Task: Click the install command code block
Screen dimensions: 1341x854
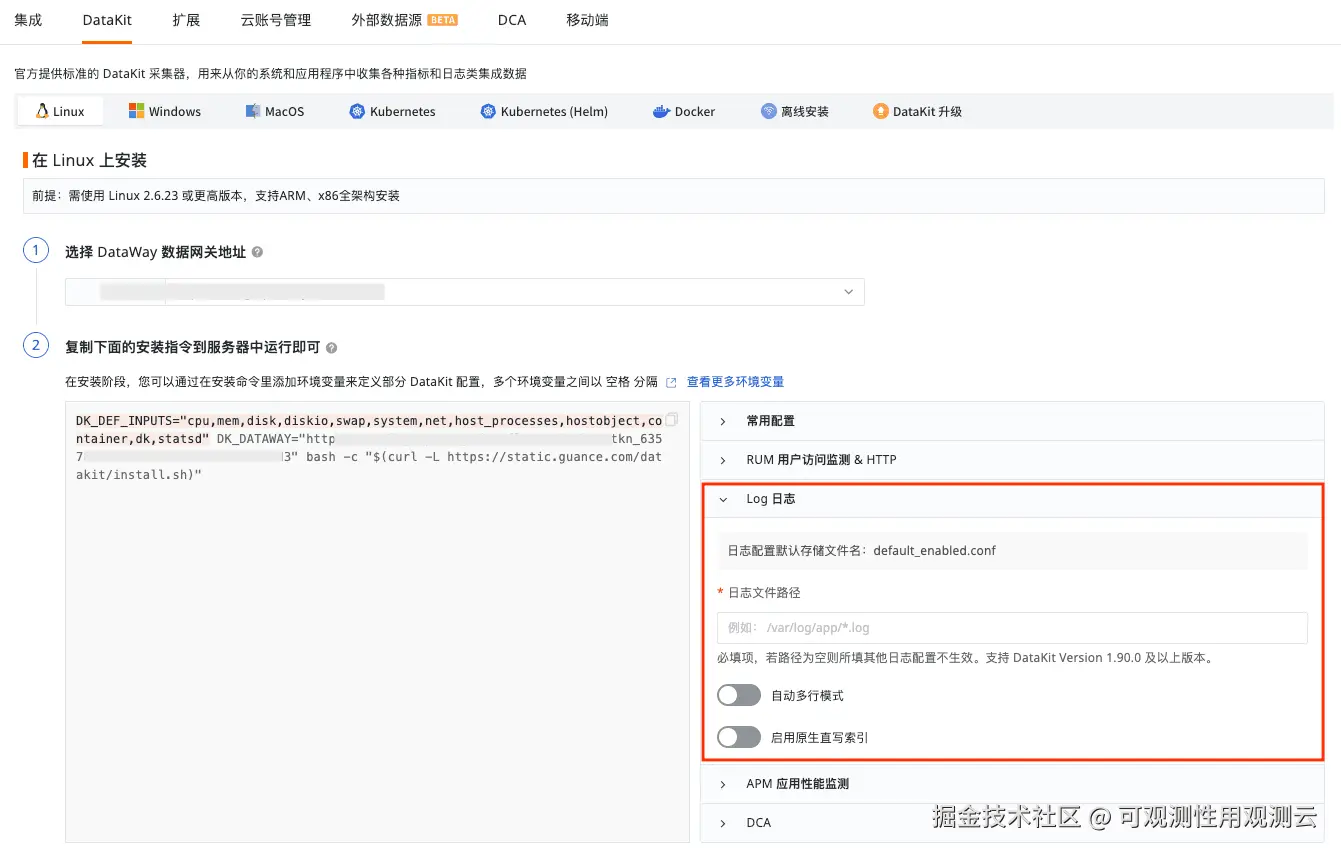Action: (377, 622)
